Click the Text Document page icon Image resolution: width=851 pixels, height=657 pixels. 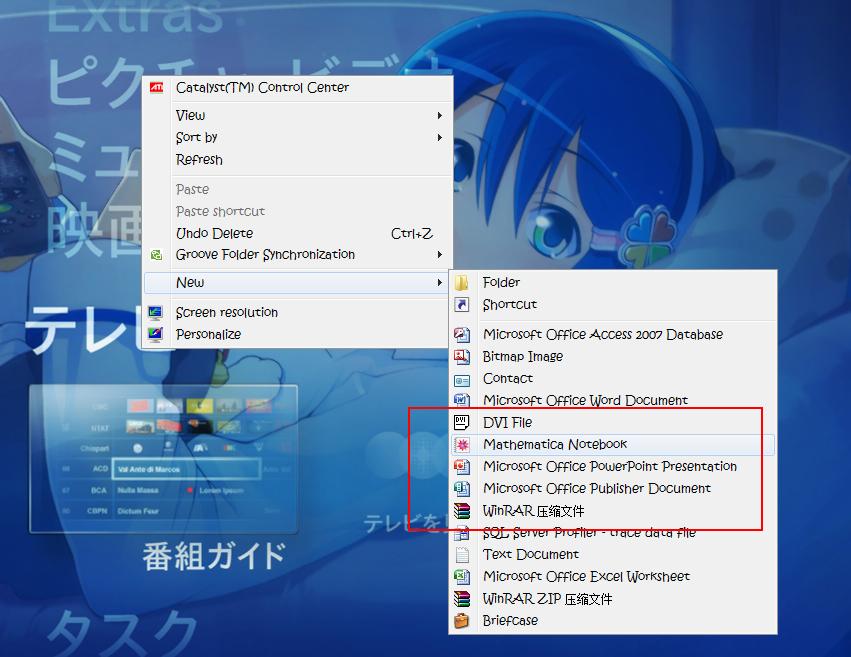[x=462, y=554]
